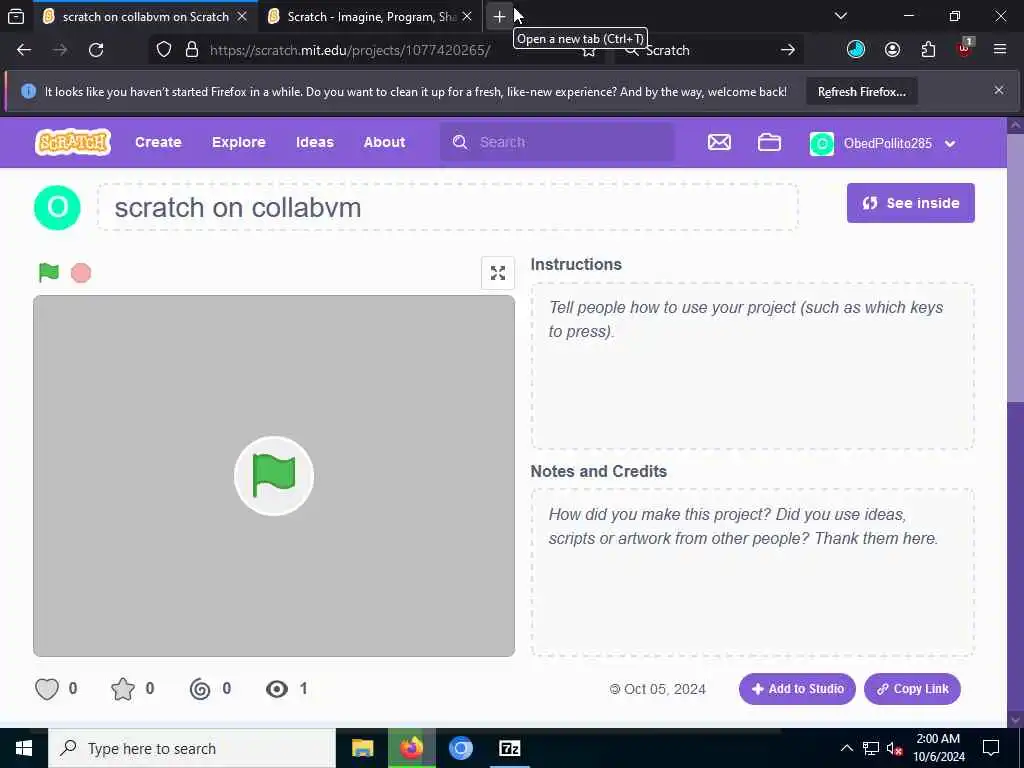Click into the Scratch search field
The width and height of the screenshot is (1024, 768).
(557, 142)
